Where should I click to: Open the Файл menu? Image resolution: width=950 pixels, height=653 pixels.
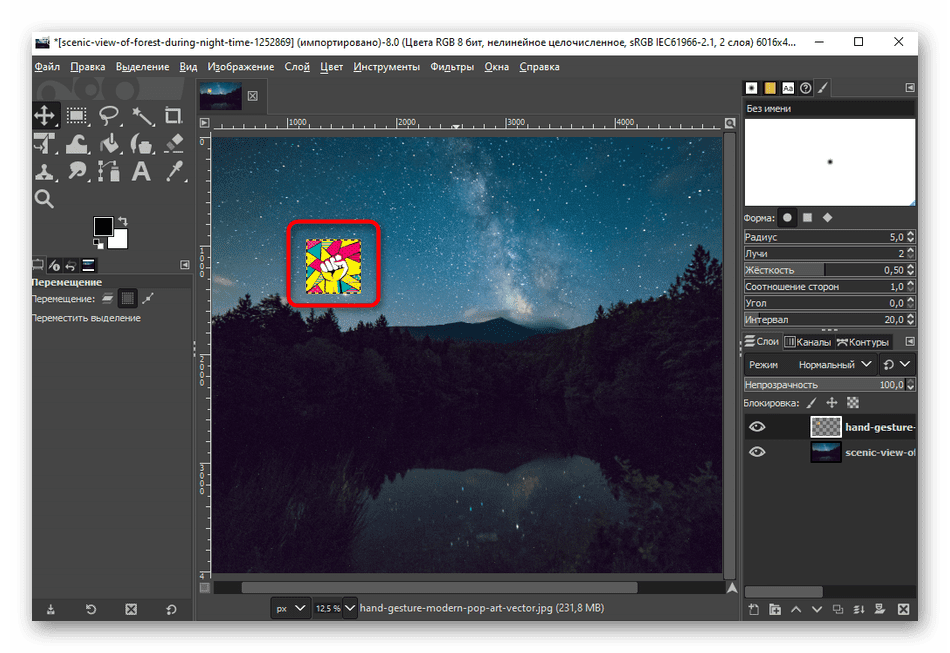[47, 67]
